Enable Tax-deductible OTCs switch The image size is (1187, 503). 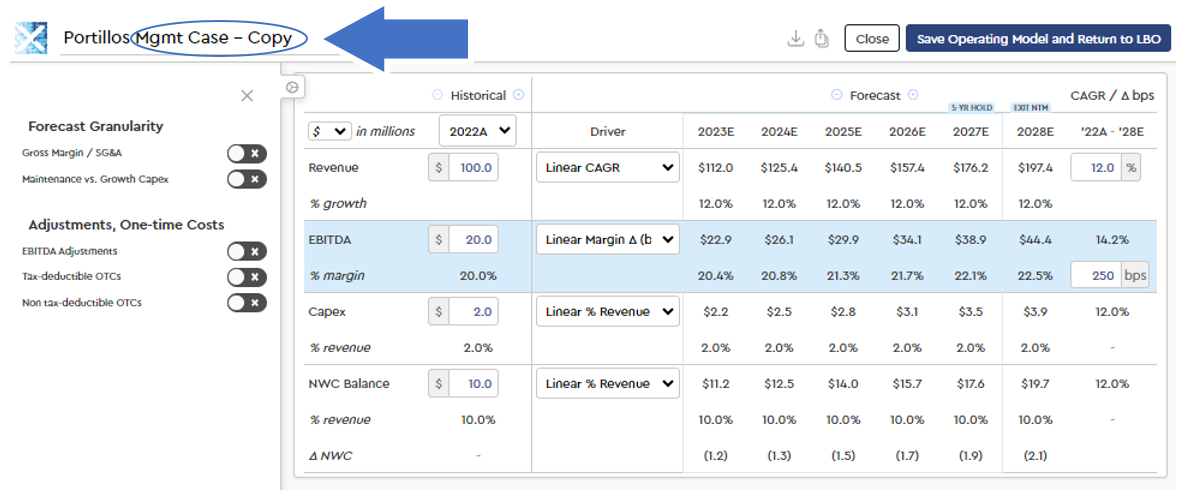click(x=247, y=277)
